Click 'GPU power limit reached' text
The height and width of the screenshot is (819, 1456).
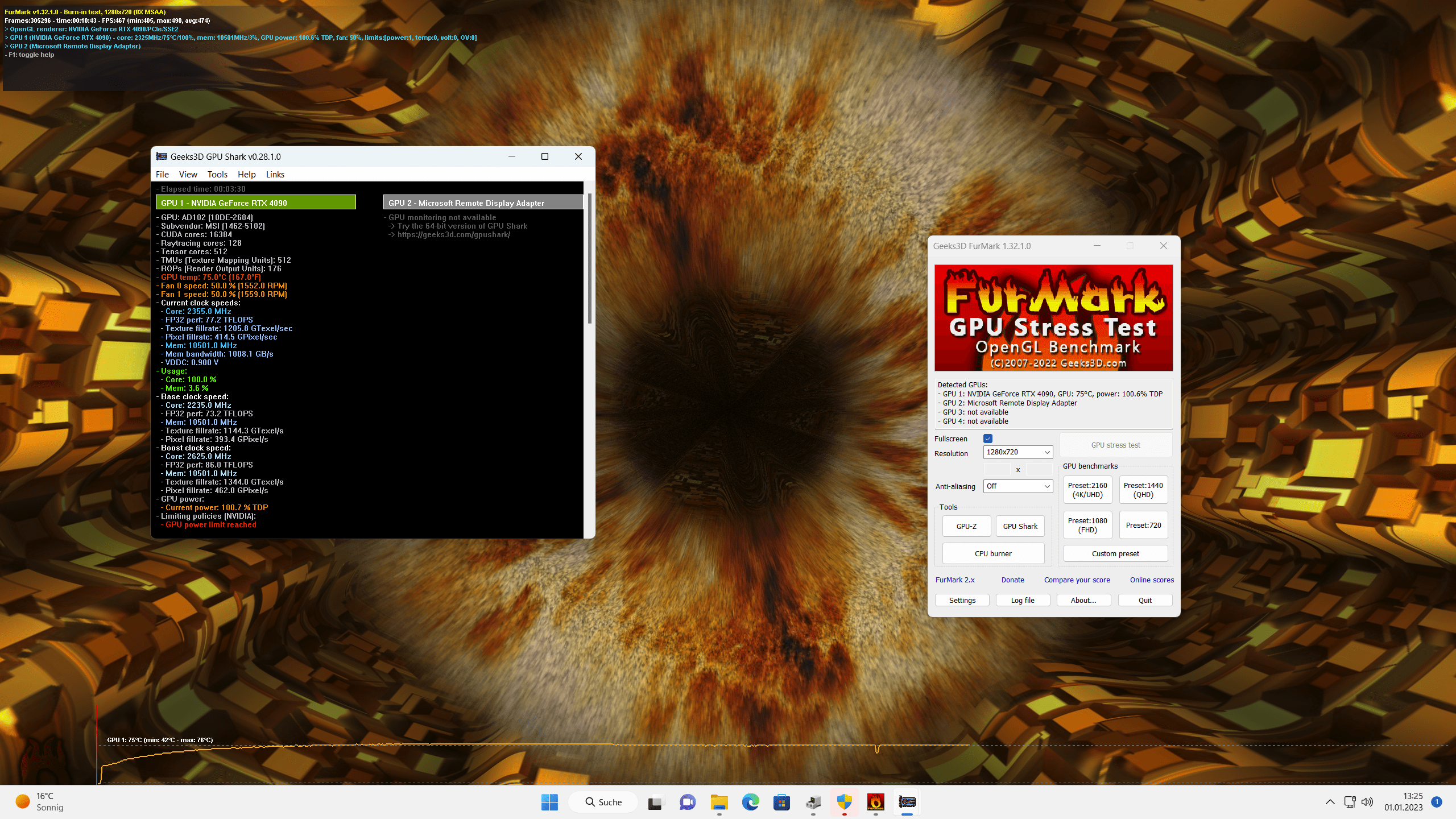(x=210, y=525)
